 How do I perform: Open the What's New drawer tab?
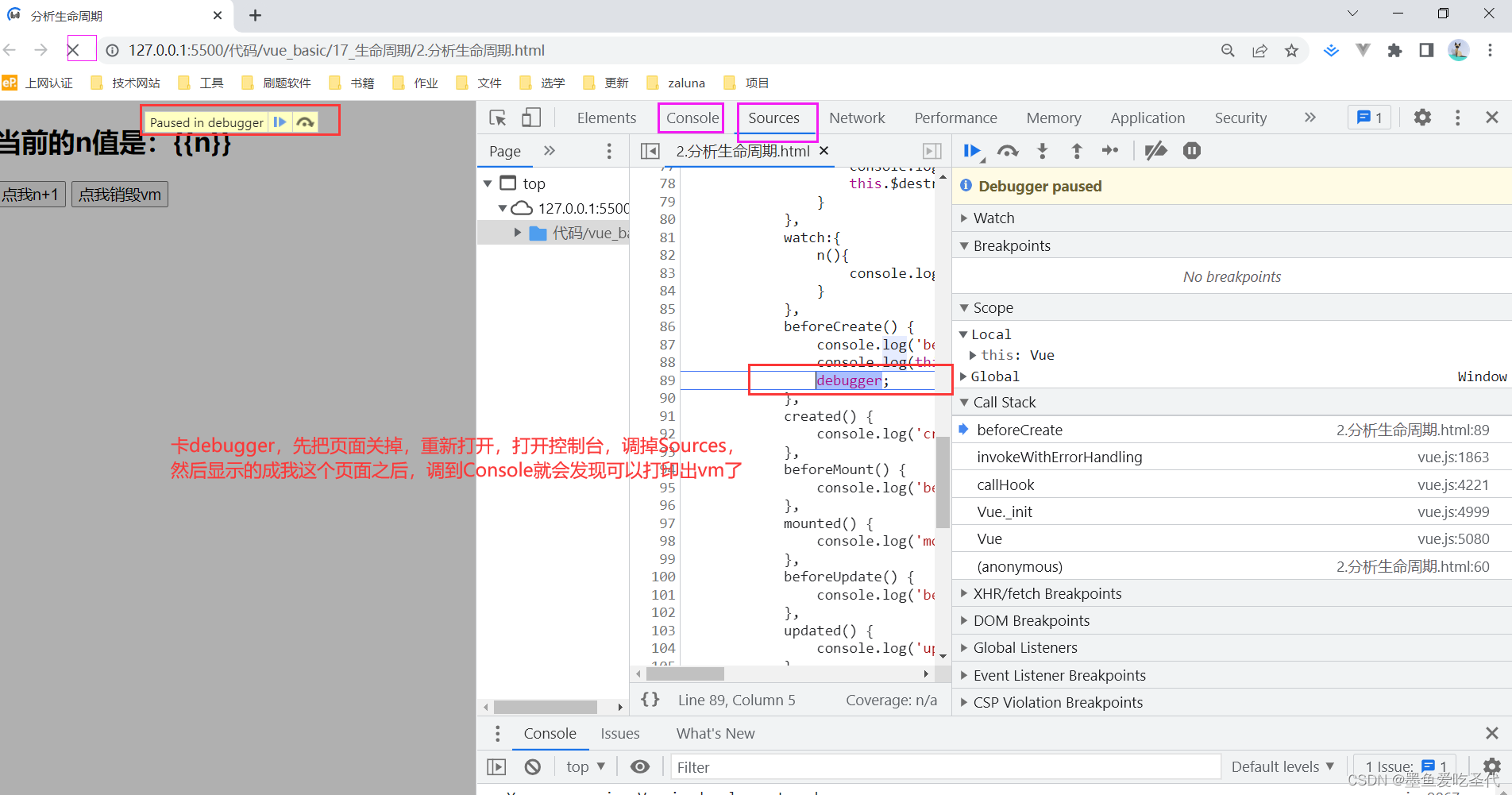pyautogui.click(x=715, y=734)
